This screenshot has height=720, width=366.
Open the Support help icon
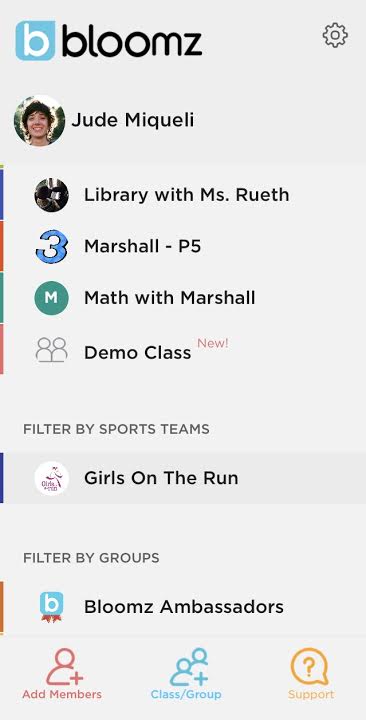[x=311, y=674]
